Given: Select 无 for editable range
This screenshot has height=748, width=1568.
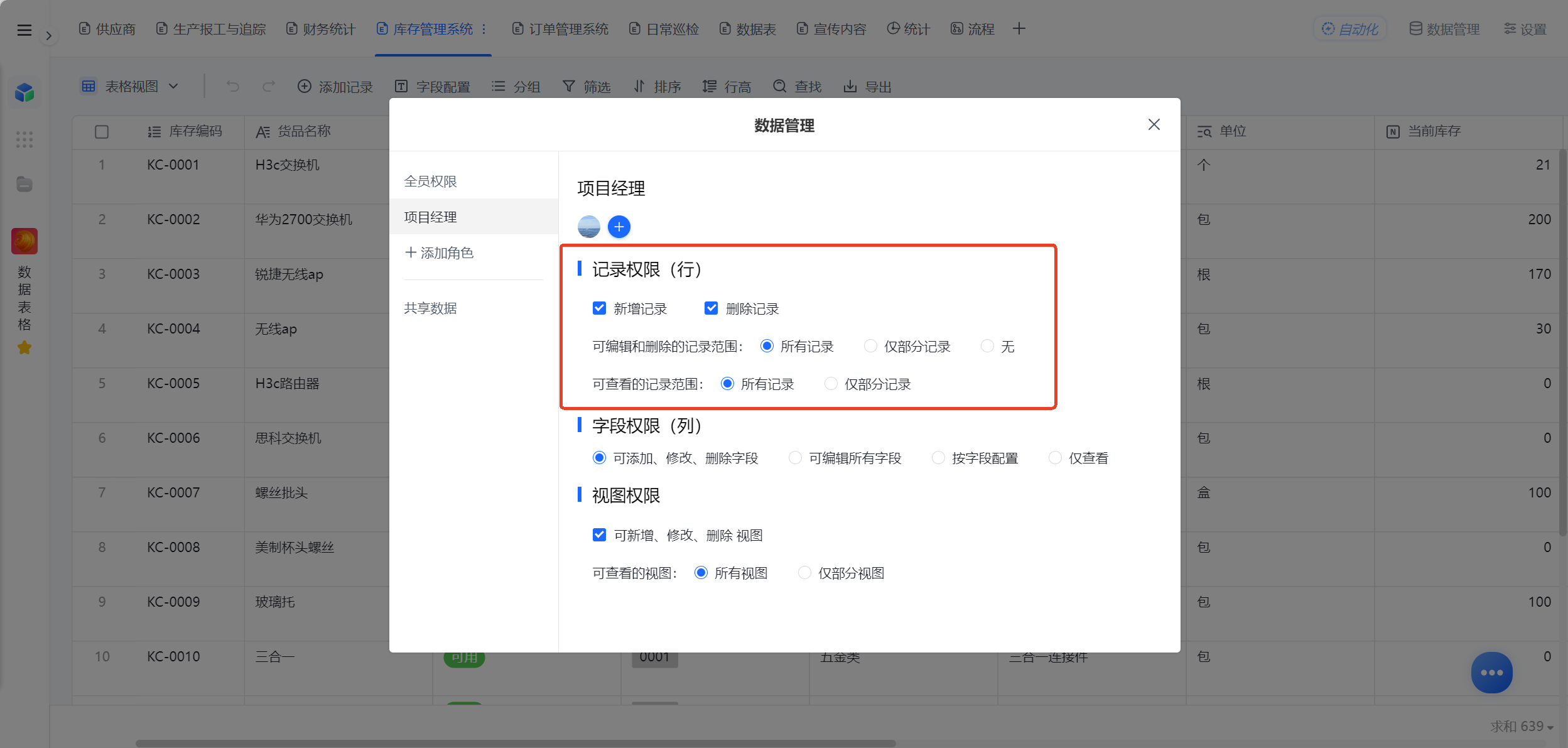Looking at the screenshot, I should coord(987,346).
